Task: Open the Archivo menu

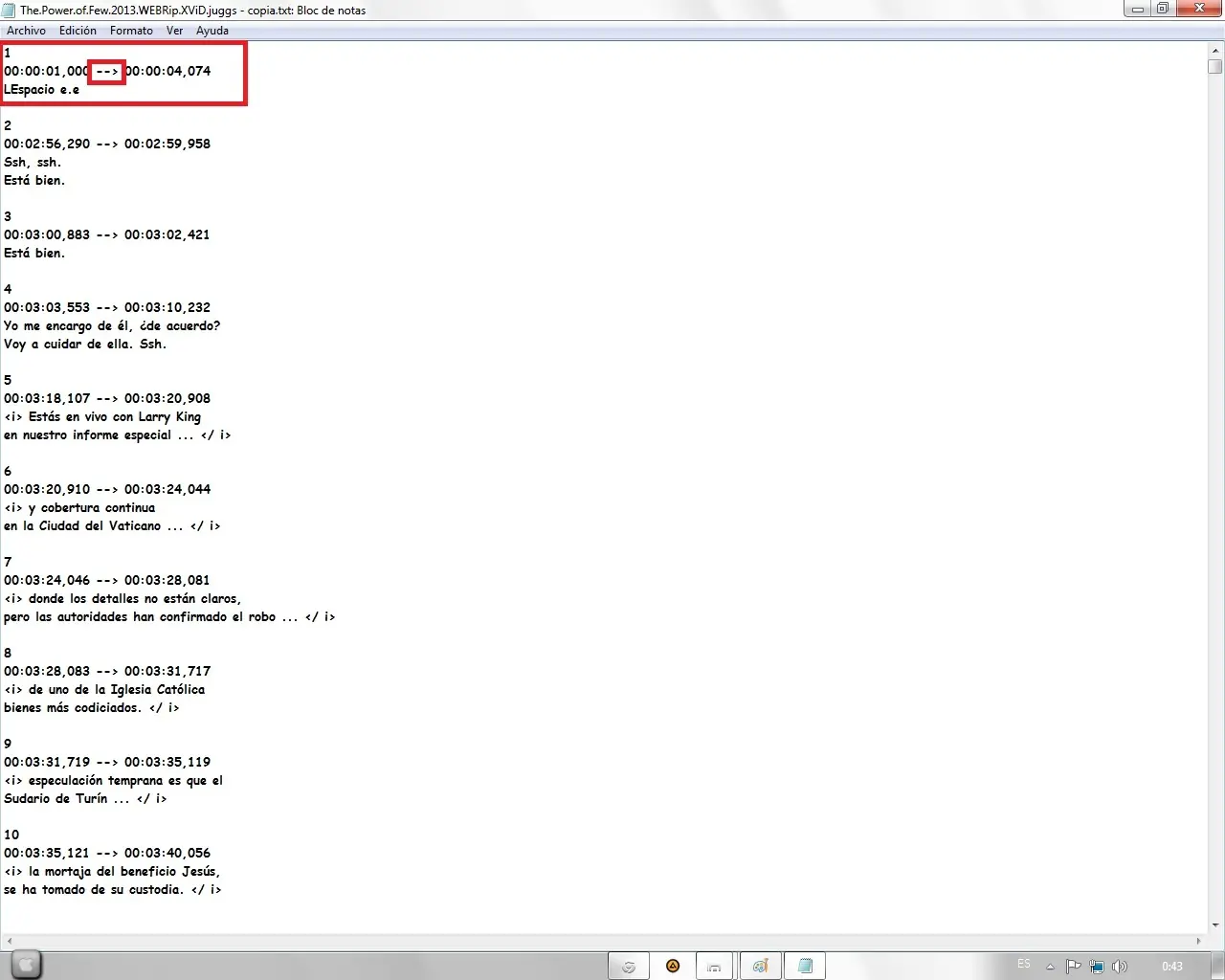Action: click(26, 31)
